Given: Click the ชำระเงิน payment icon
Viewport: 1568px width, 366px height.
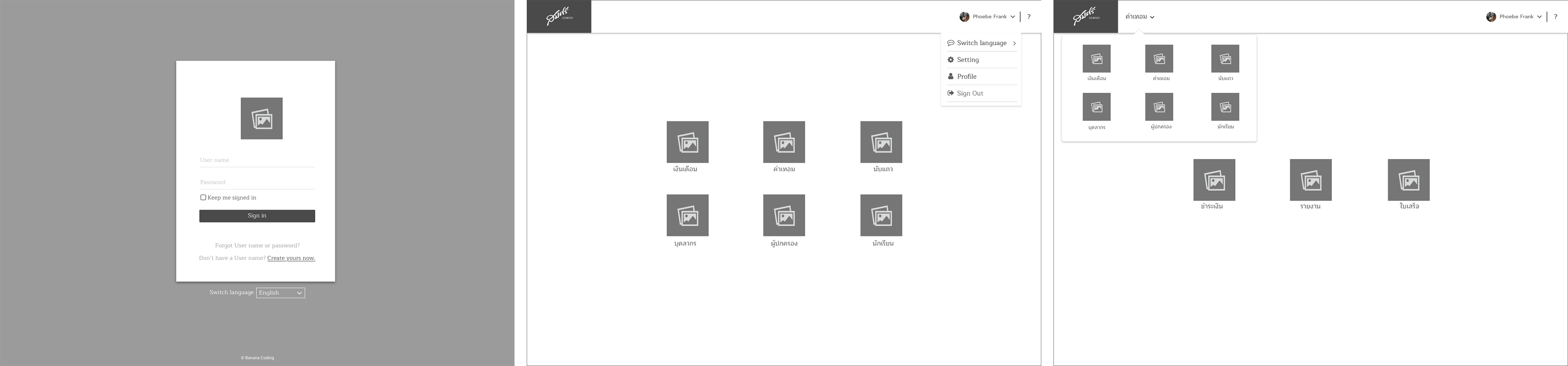Looking at the screenshot, I should (1214, 180).
